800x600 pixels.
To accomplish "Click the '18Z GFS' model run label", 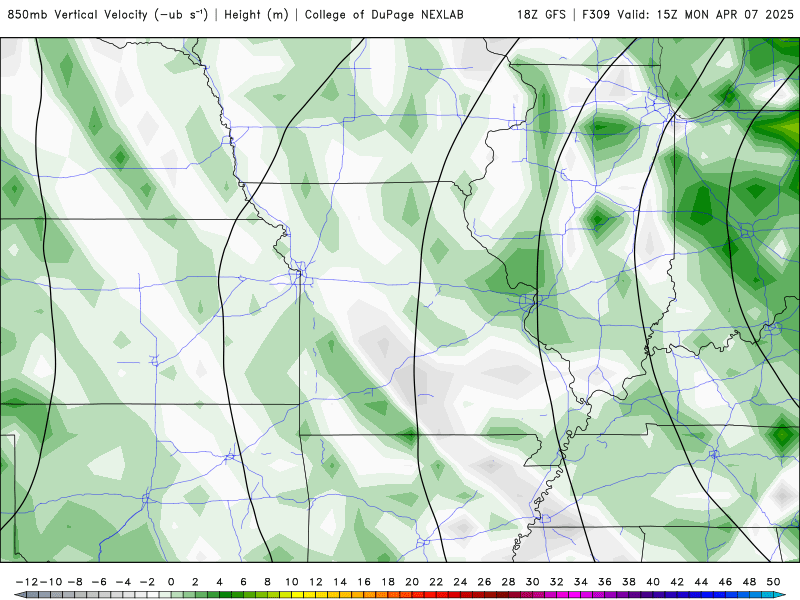I will coord(541,14).
